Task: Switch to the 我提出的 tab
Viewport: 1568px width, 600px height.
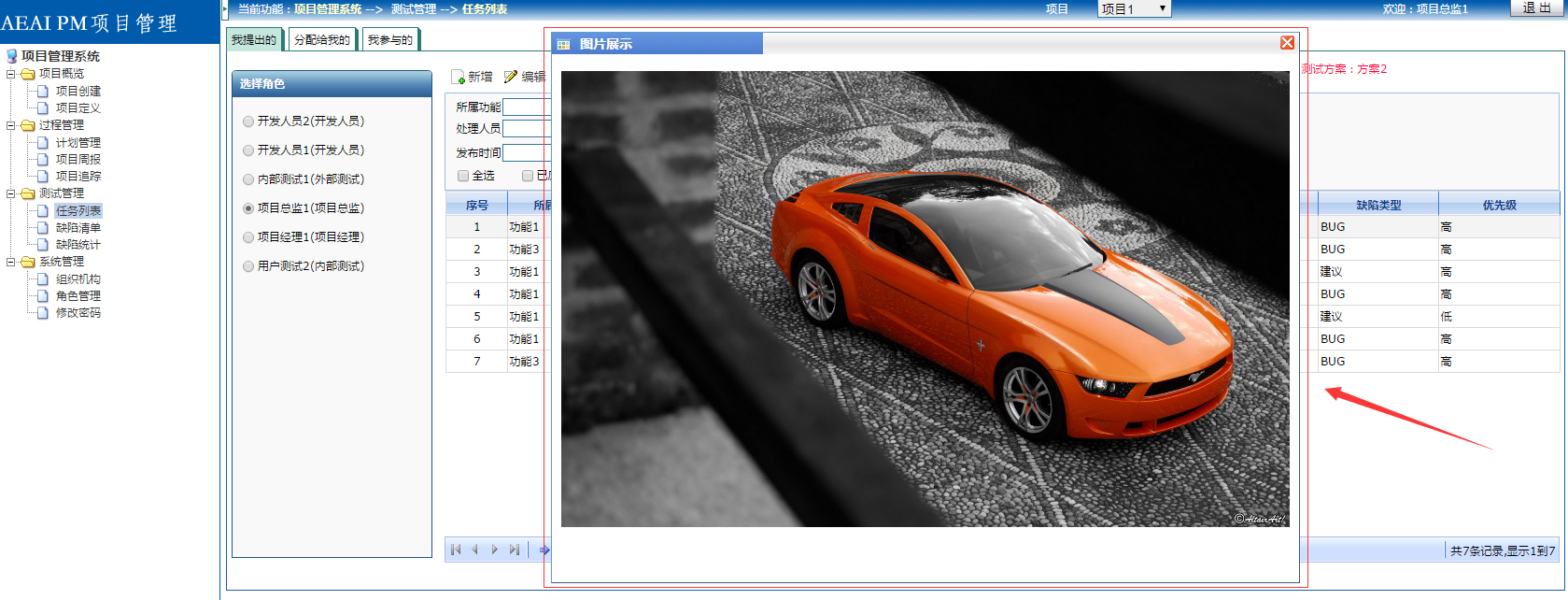Action: pyautogui.click(x=254, y=39)
